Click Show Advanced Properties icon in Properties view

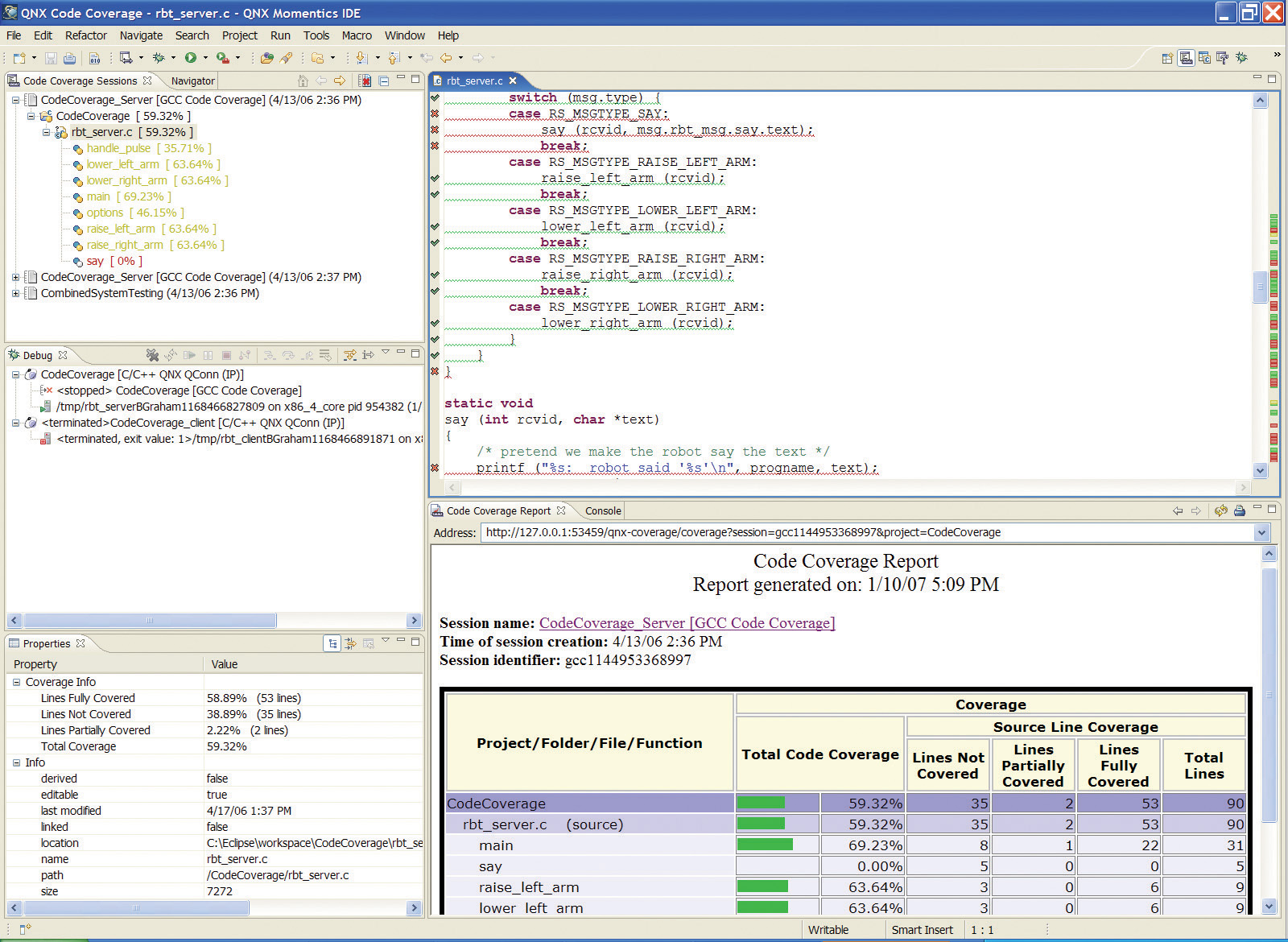point(350,643)
